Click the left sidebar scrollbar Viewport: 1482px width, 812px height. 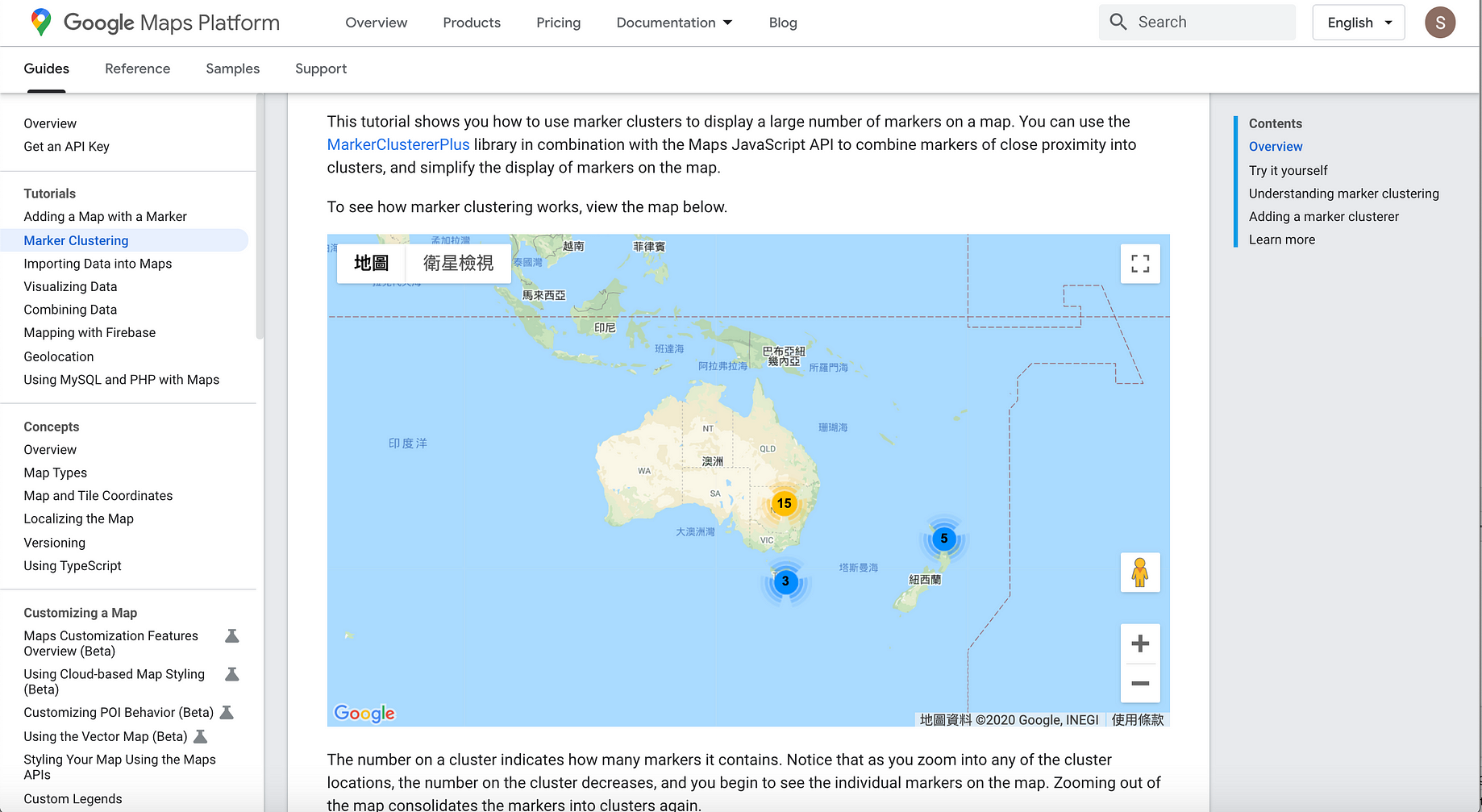pyautogui.click(x=260, y=216)
